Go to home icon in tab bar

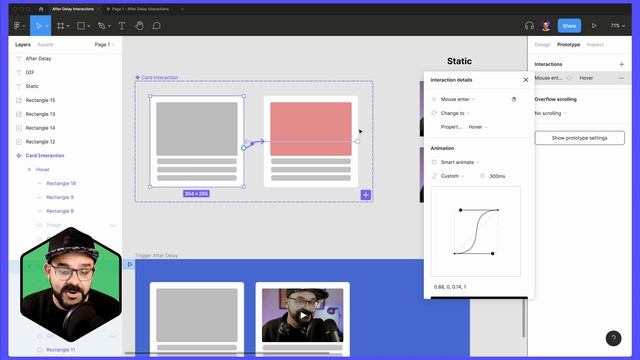41,9
